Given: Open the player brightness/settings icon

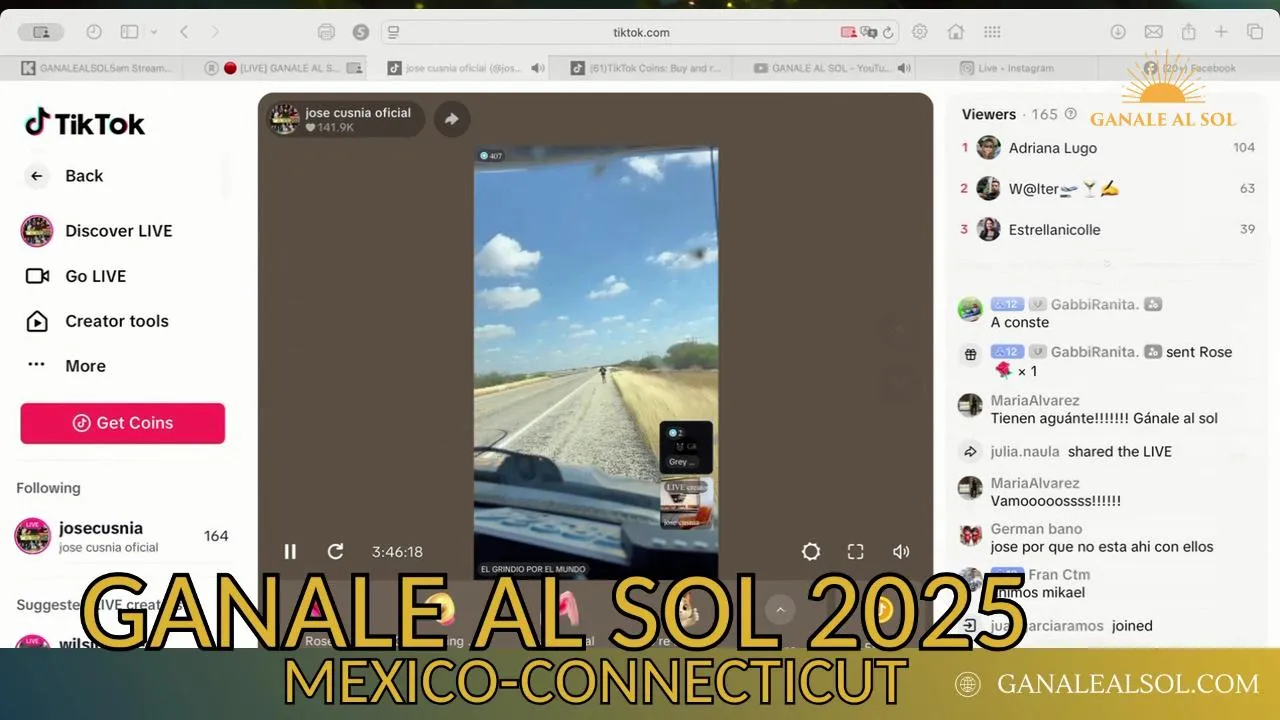Looking at the screenshot, I should click(811, 551).
